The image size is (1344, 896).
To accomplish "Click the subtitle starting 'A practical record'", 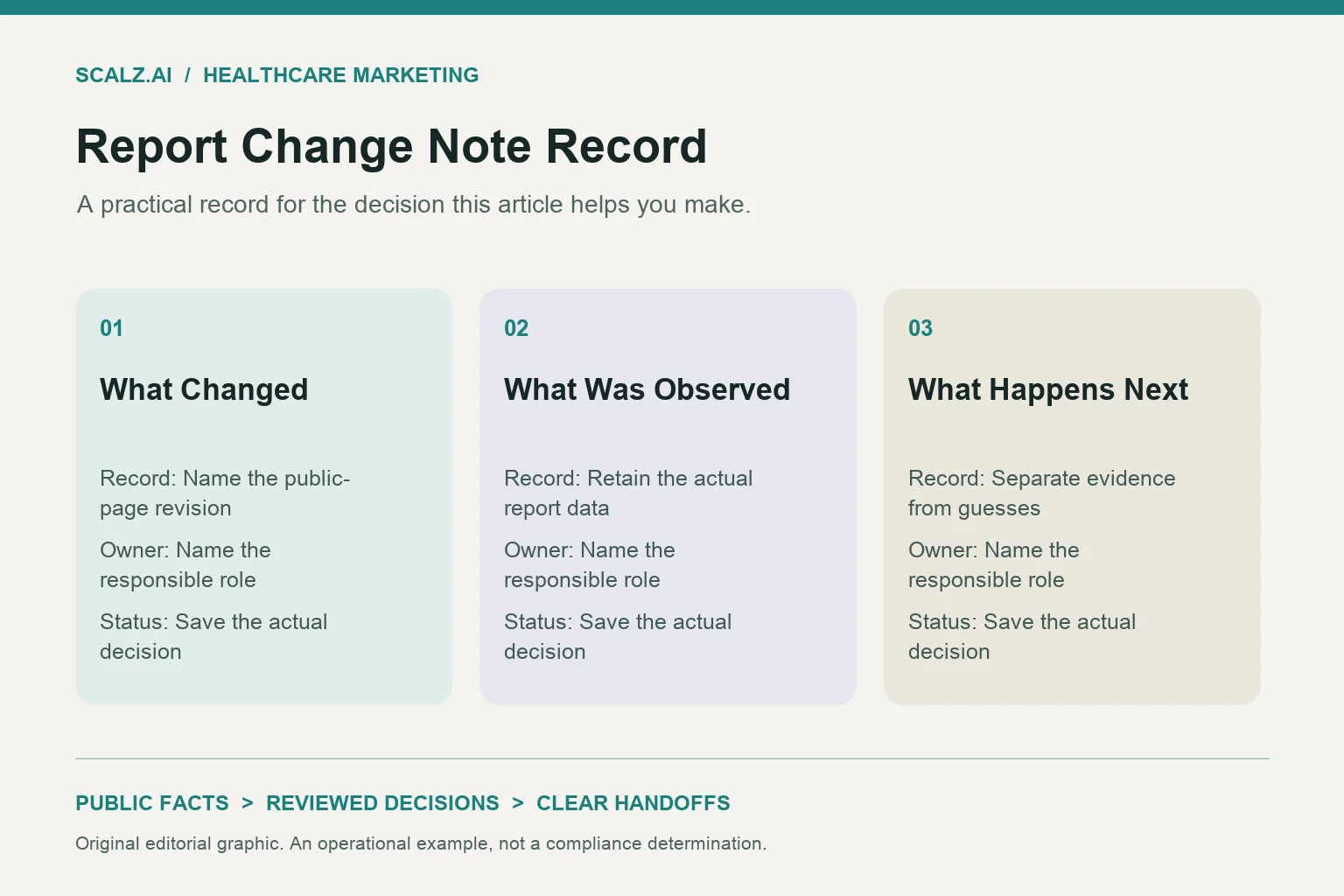I will pyautogui.click(x=414, y=205).
